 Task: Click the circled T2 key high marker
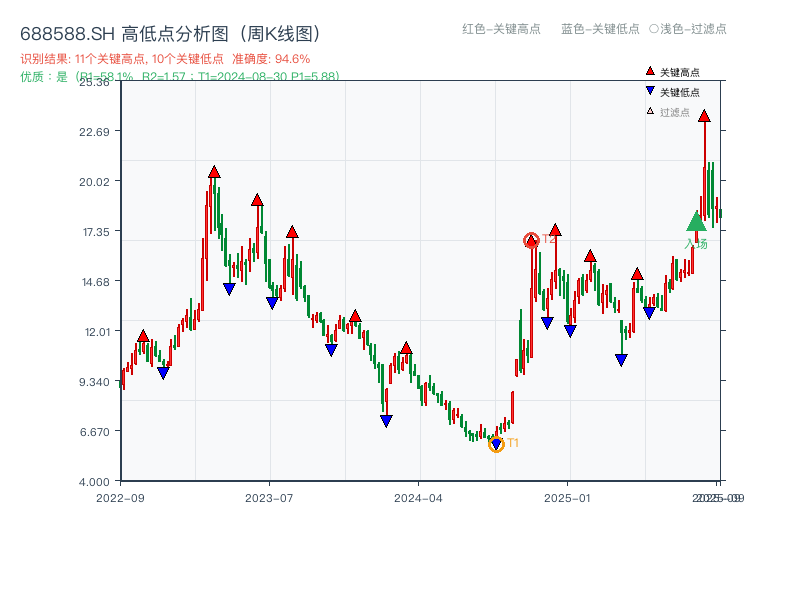pyautogui.click(x=531, y=238)
